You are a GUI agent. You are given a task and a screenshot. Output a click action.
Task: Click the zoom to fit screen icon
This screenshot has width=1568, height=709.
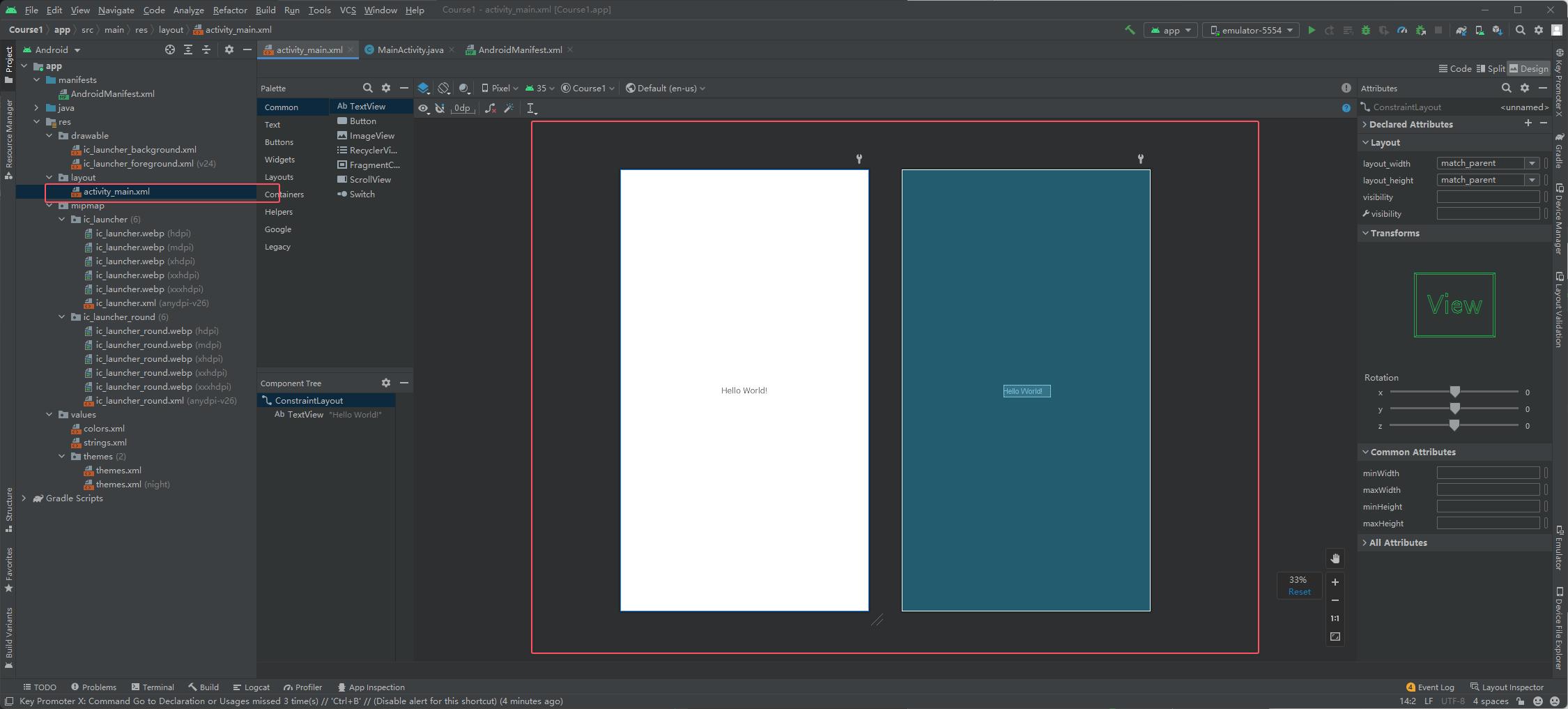[1335, 636]
